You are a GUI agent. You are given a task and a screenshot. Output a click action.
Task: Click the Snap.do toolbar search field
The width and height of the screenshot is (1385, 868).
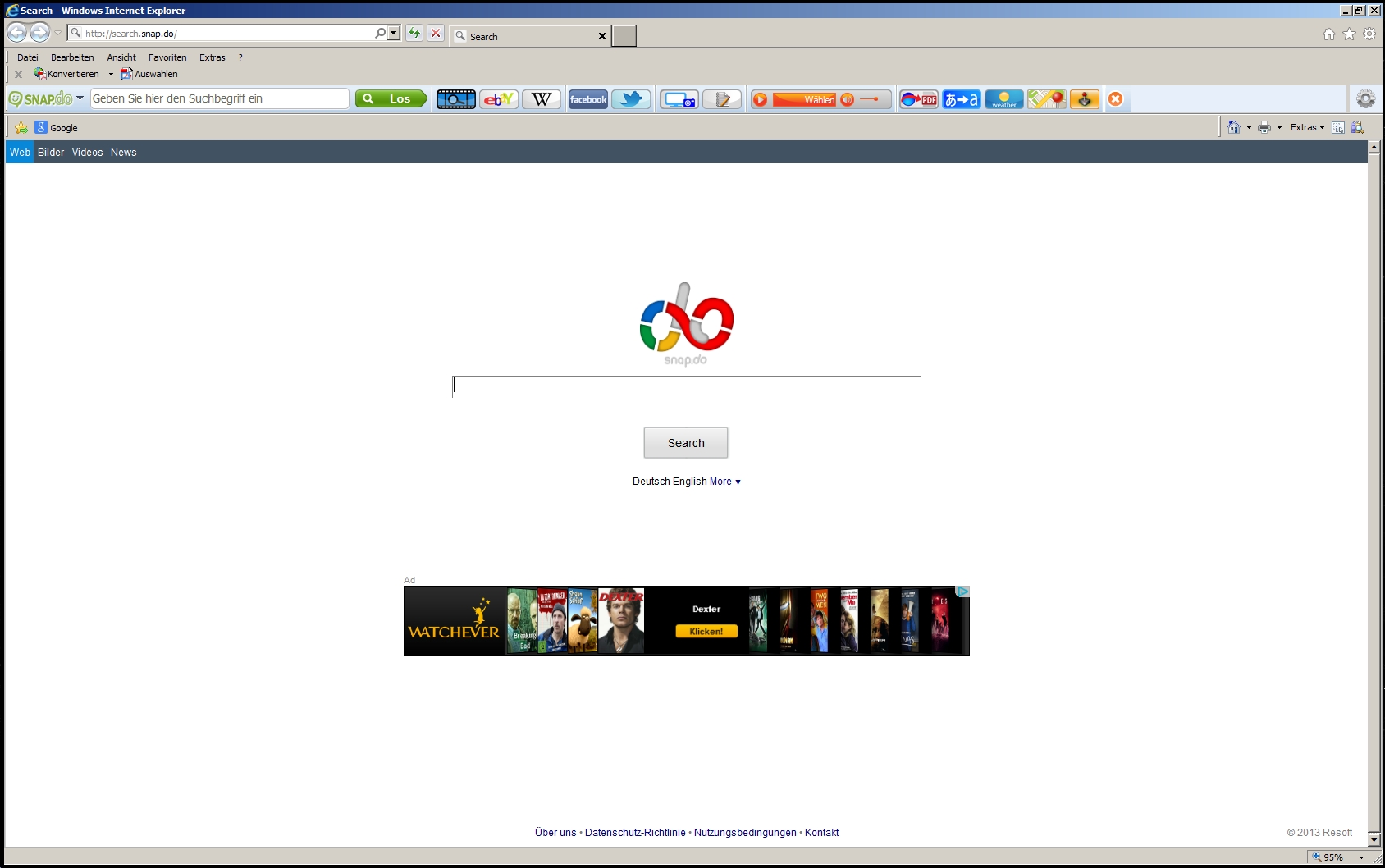click(219, 98)
